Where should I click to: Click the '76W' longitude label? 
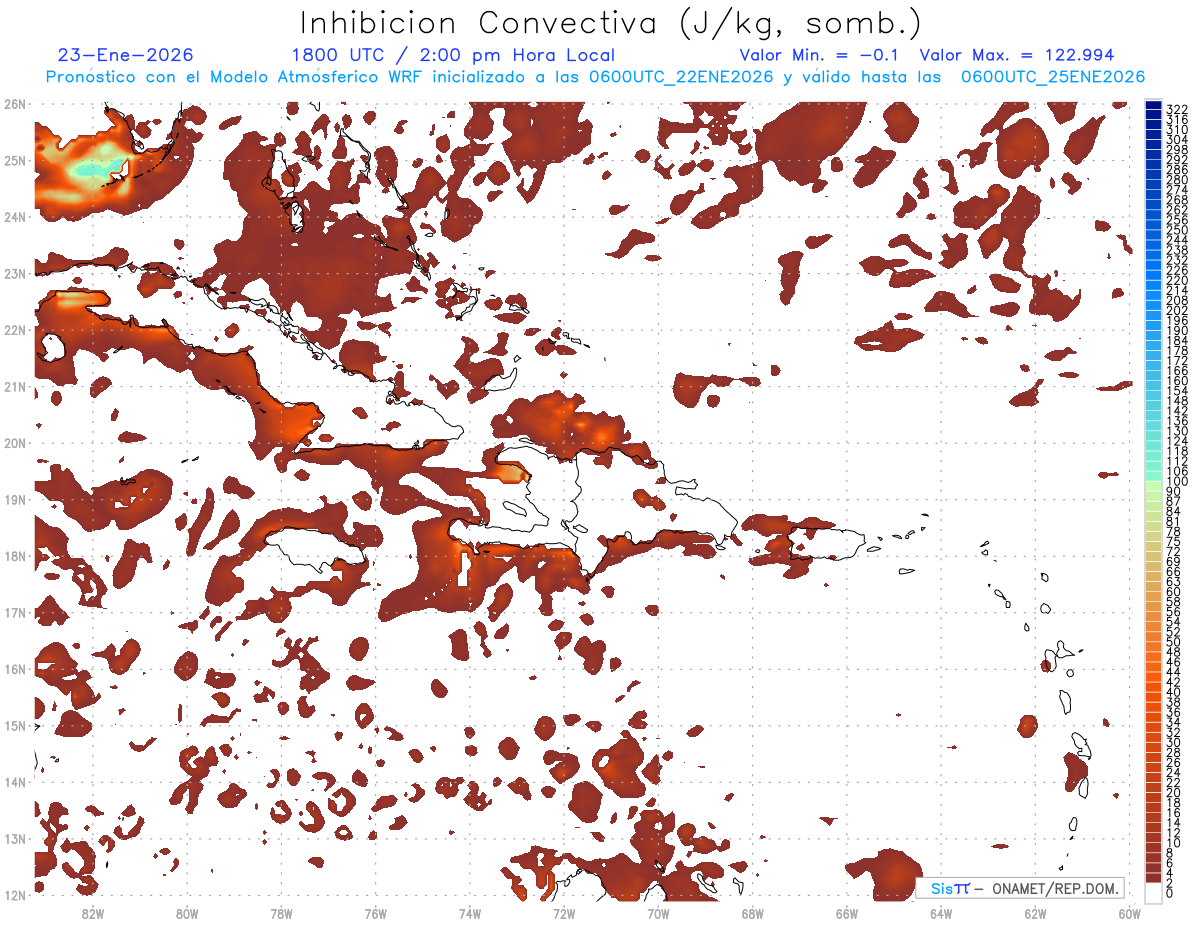tap(375, 913)
